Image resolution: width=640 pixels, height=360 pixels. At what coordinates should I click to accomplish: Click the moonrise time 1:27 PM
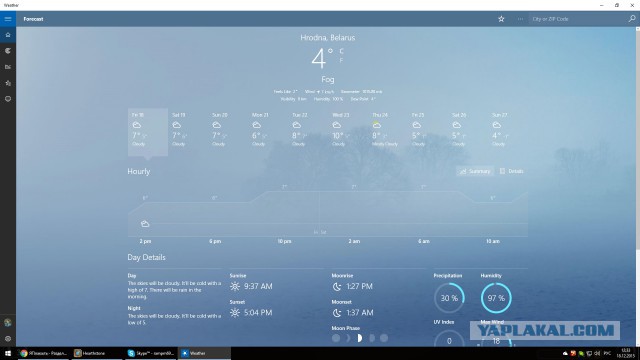pyautogui.click(x=359, y=286)
